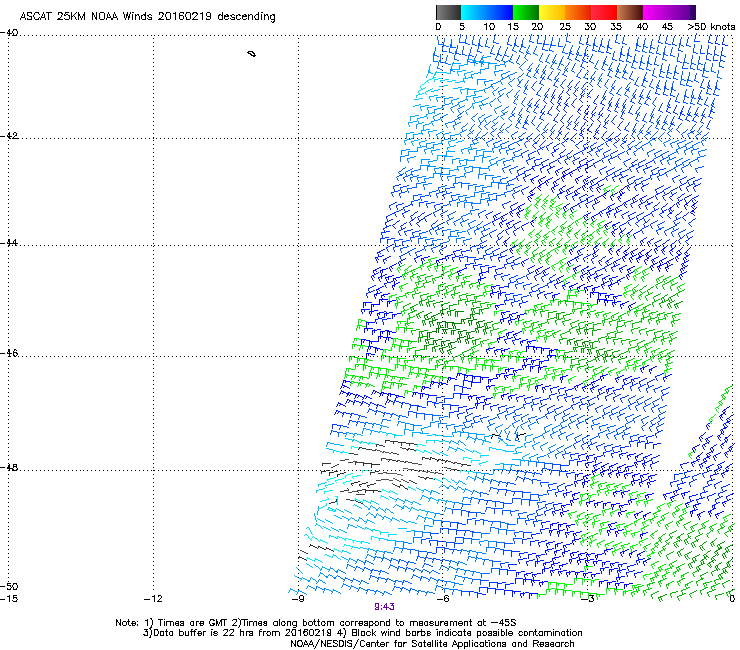Click the NOAA/NESDIS credit line

432,644
